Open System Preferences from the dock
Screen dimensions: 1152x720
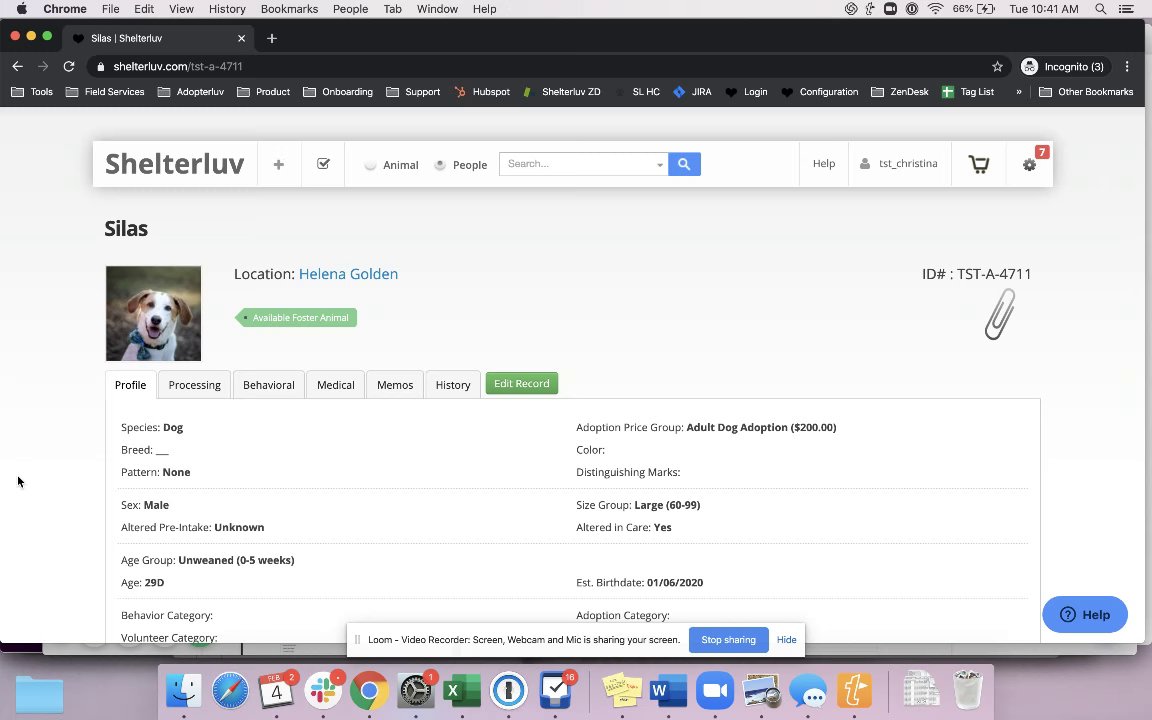click(x=416, y=691)
